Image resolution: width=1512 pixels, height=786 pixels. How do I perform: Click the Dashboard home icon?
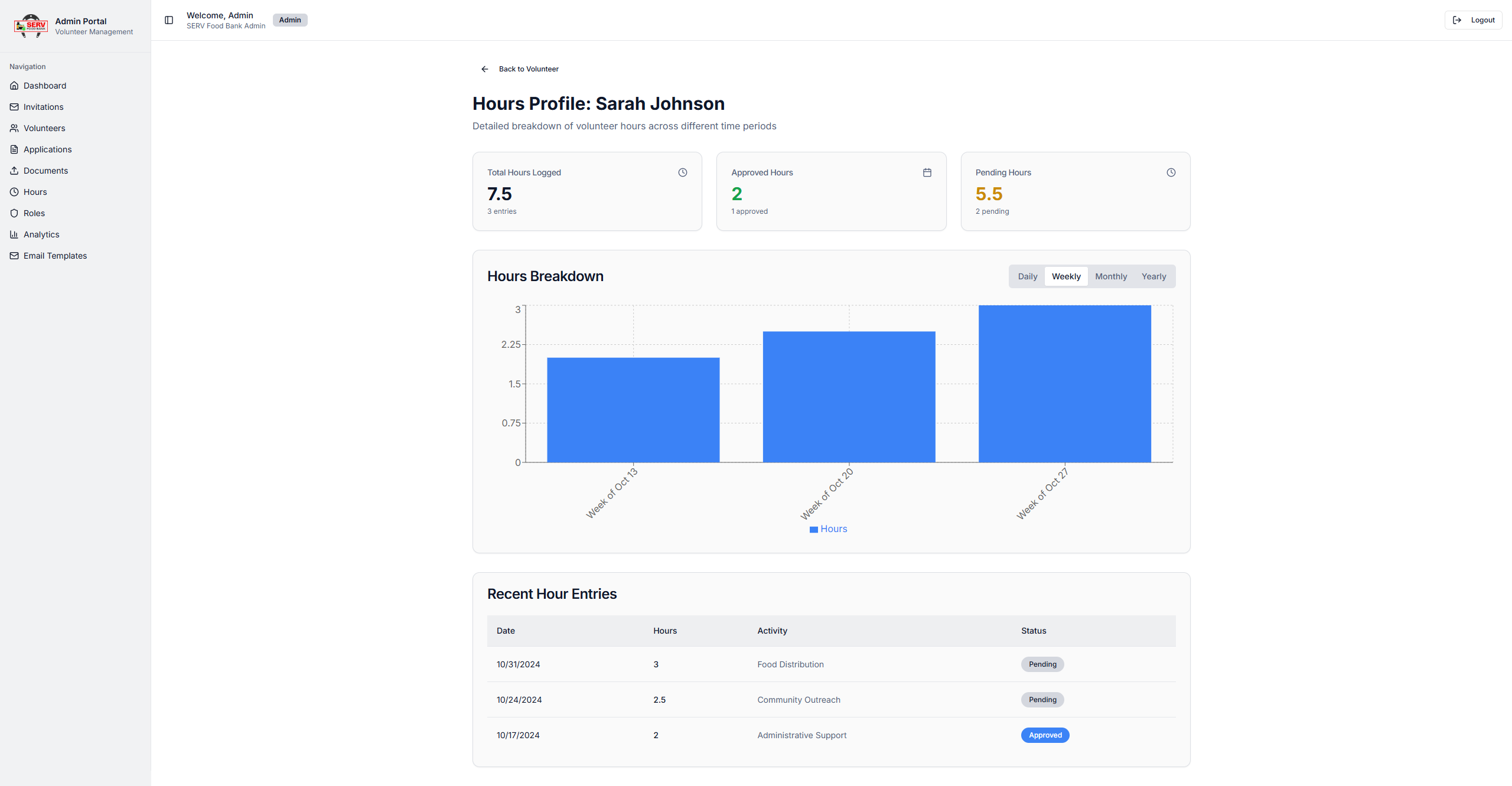click(14, 86)
